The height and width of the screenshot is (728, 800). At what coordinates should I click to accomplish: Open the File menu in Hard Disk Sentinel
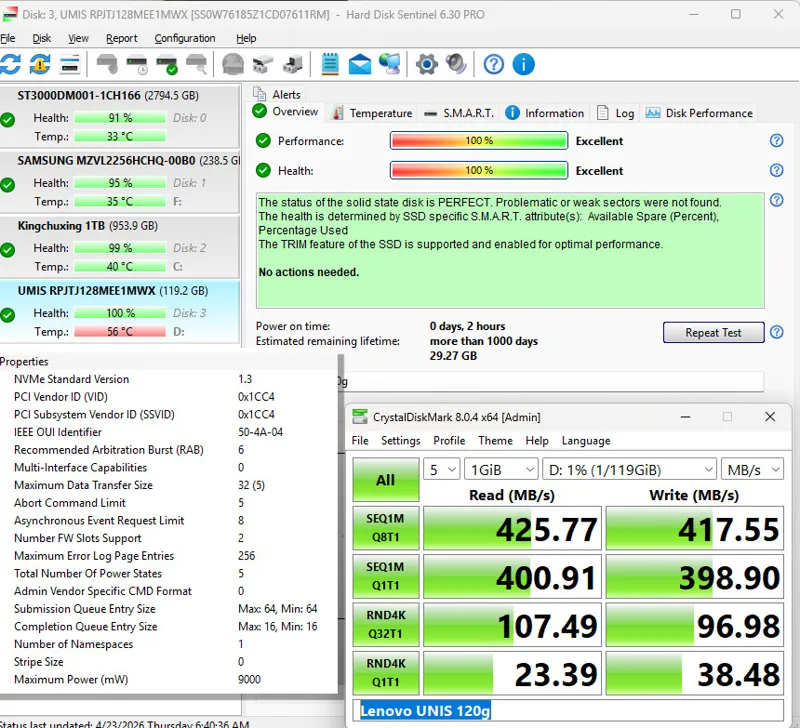(8, 38)
